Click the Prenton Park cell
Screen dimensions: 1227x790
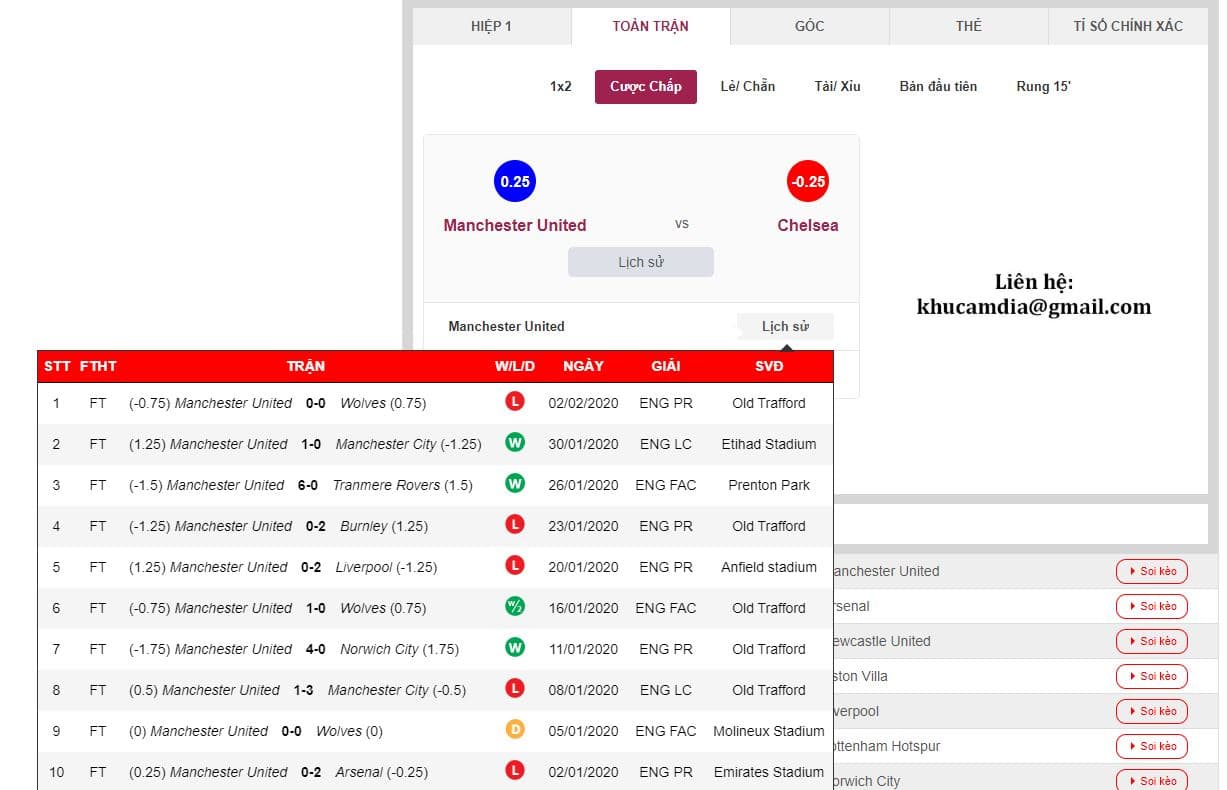click(x=769, y=485)
